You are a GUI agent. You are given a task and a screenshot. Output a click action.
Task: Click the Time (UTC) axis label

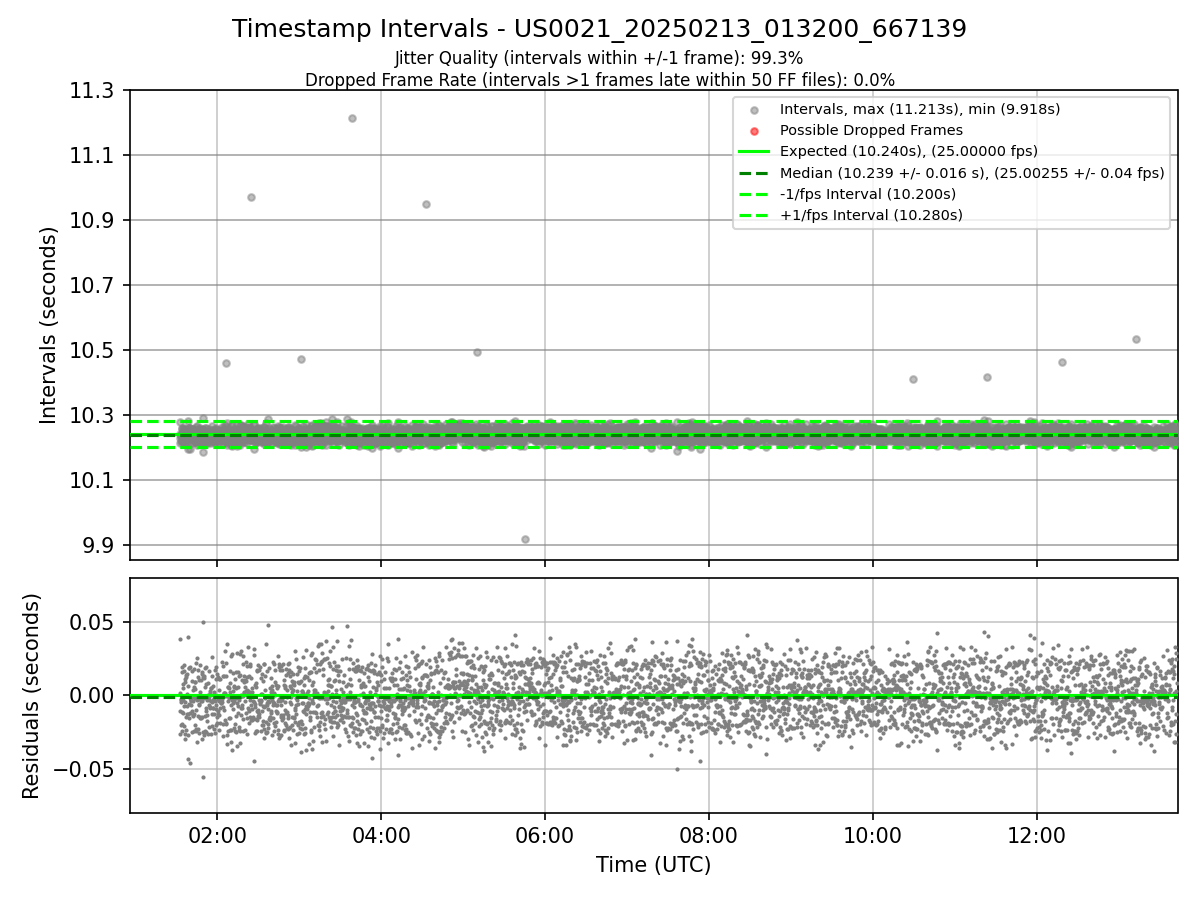(653, 865)
